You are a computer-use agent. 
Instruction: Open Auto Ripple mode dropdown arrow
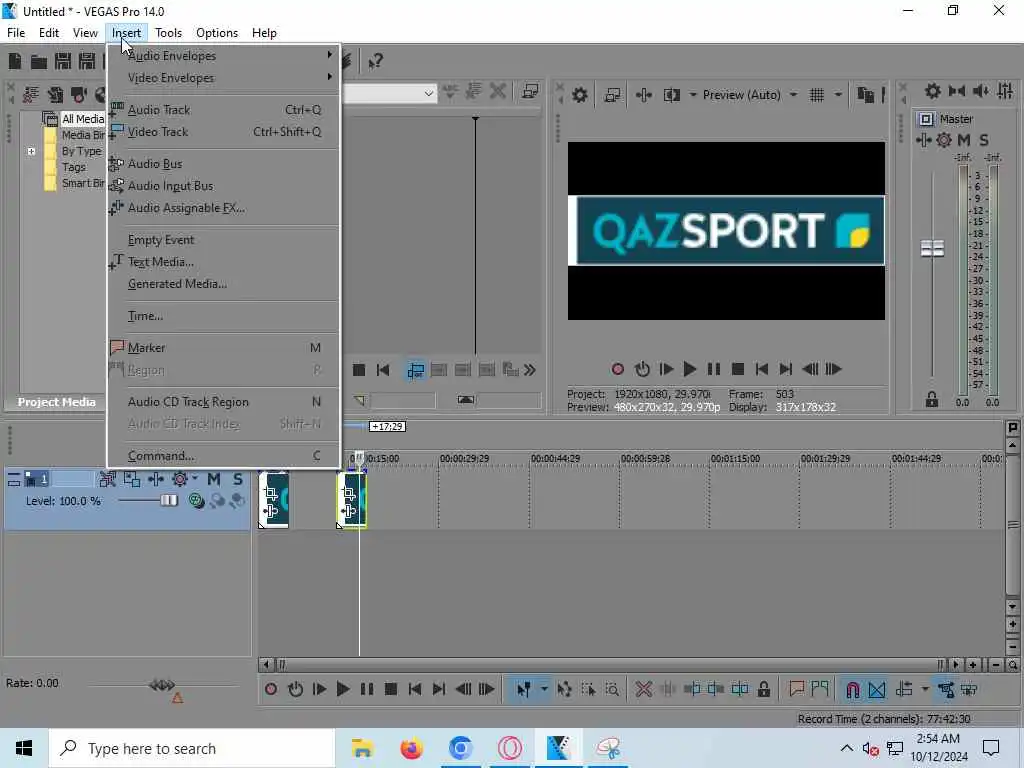pyautogui.click(x=924, y=689)
